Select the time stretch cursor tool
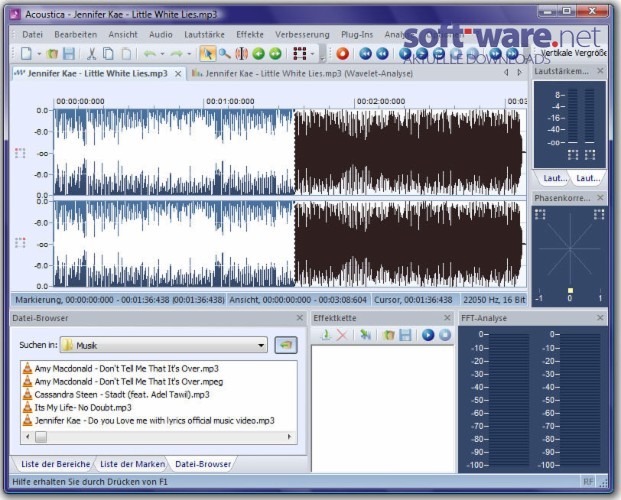 click(241, 53)
